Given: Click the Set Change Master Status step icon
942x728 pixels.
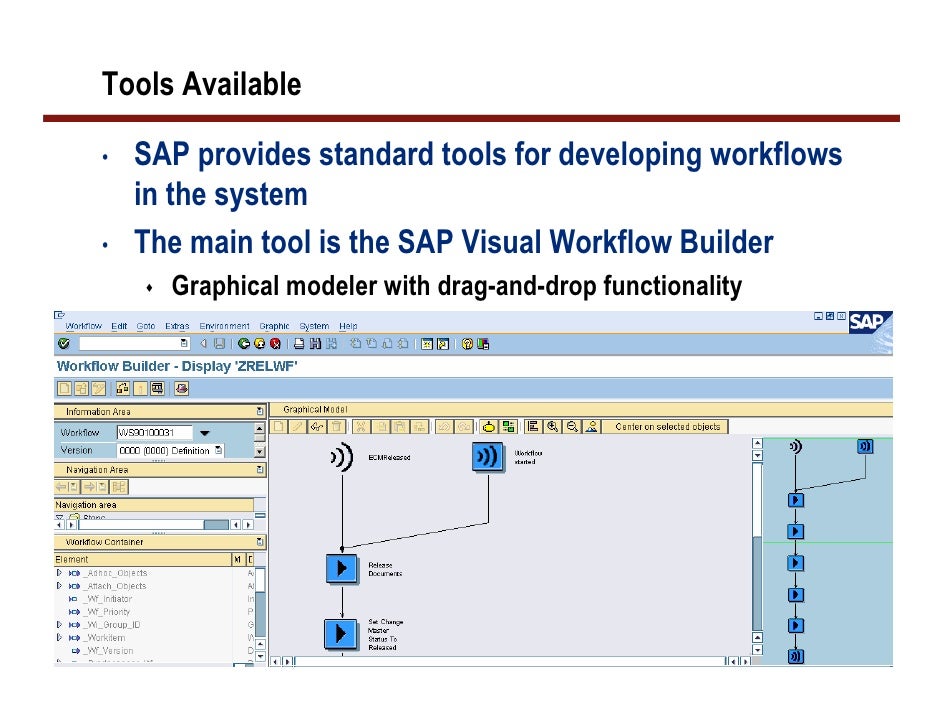Looking at the screenshot, I should [341, 633].
